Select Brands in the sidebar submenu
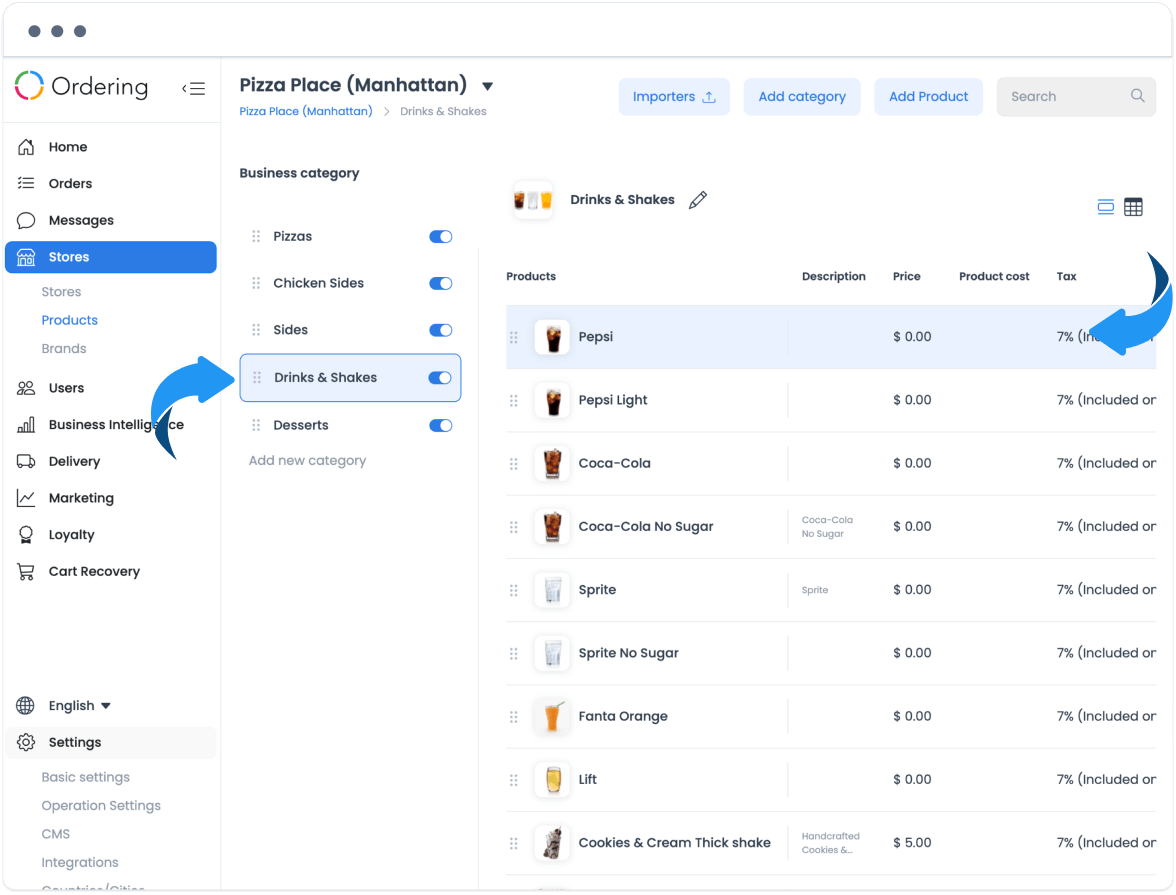This screenshot has width=1176, height=895. [64, 349]
